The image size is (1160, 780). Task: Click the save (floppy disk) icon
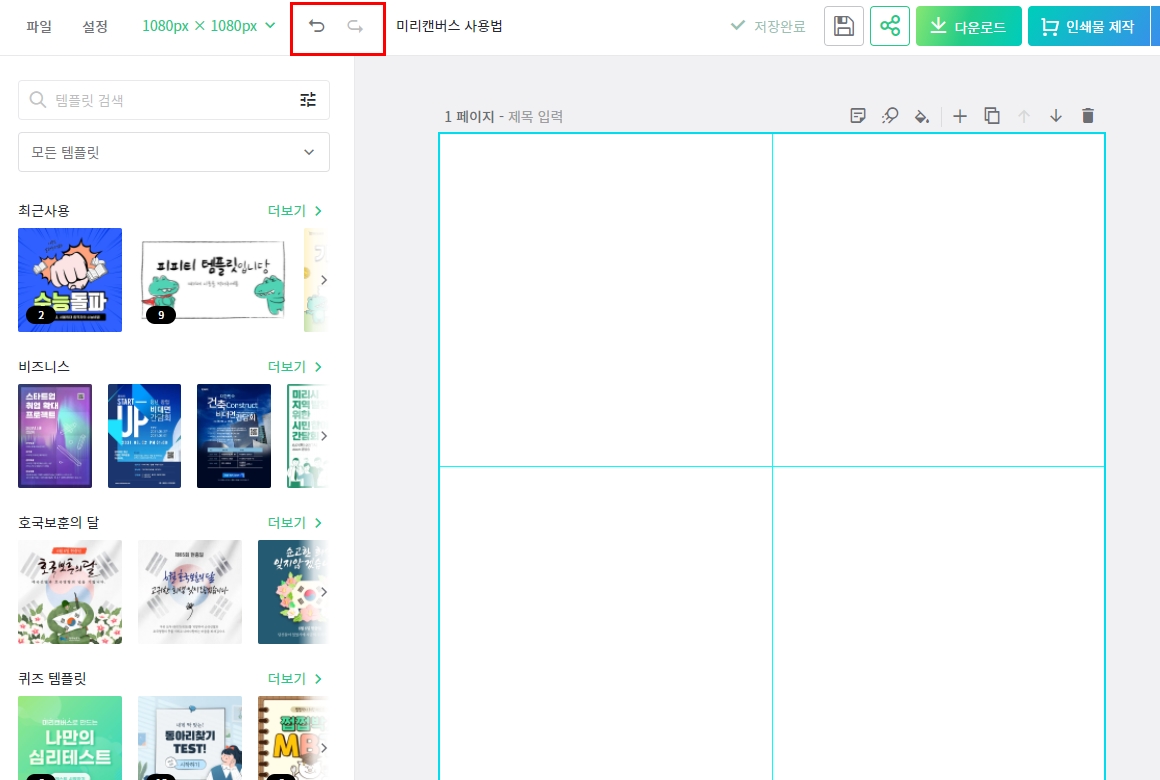(x=843, y=26)
